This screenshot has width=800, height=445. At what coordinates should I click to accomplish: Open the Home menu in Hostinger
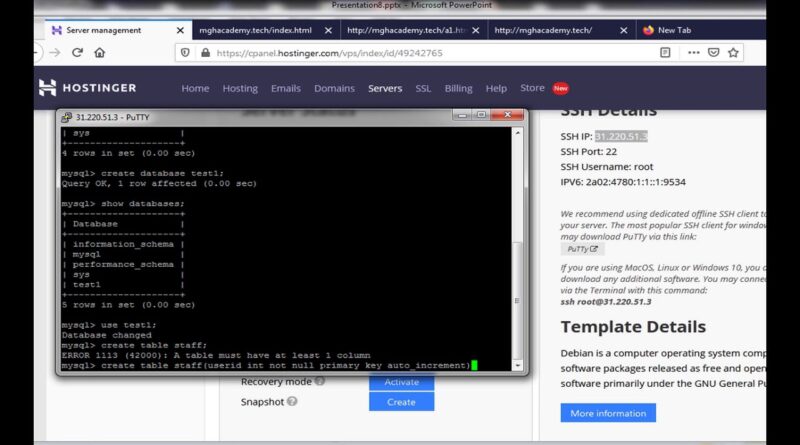195,88
